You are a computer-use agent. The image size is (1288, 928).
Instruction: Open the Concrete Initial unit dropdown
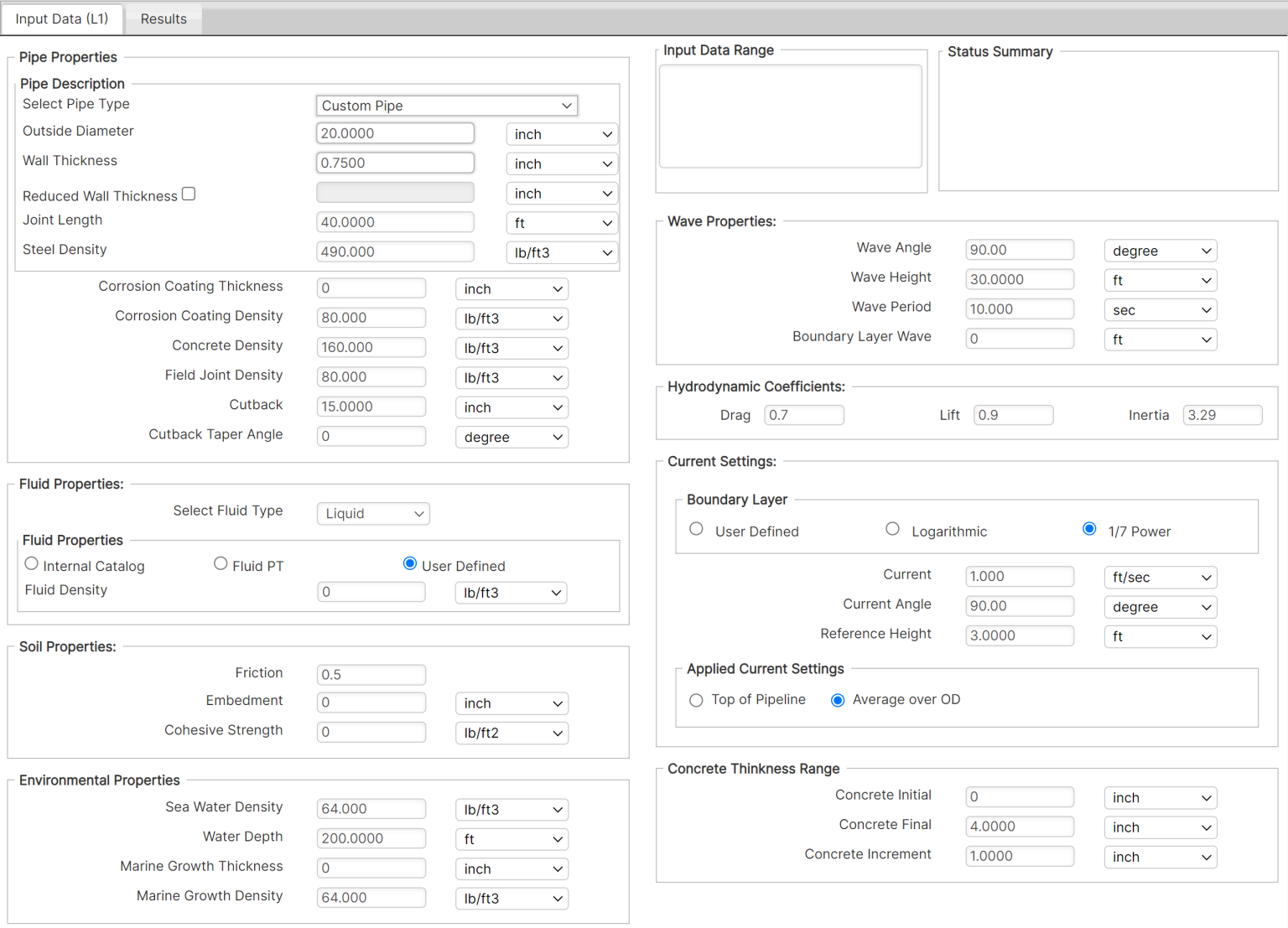coord(1161,797)
